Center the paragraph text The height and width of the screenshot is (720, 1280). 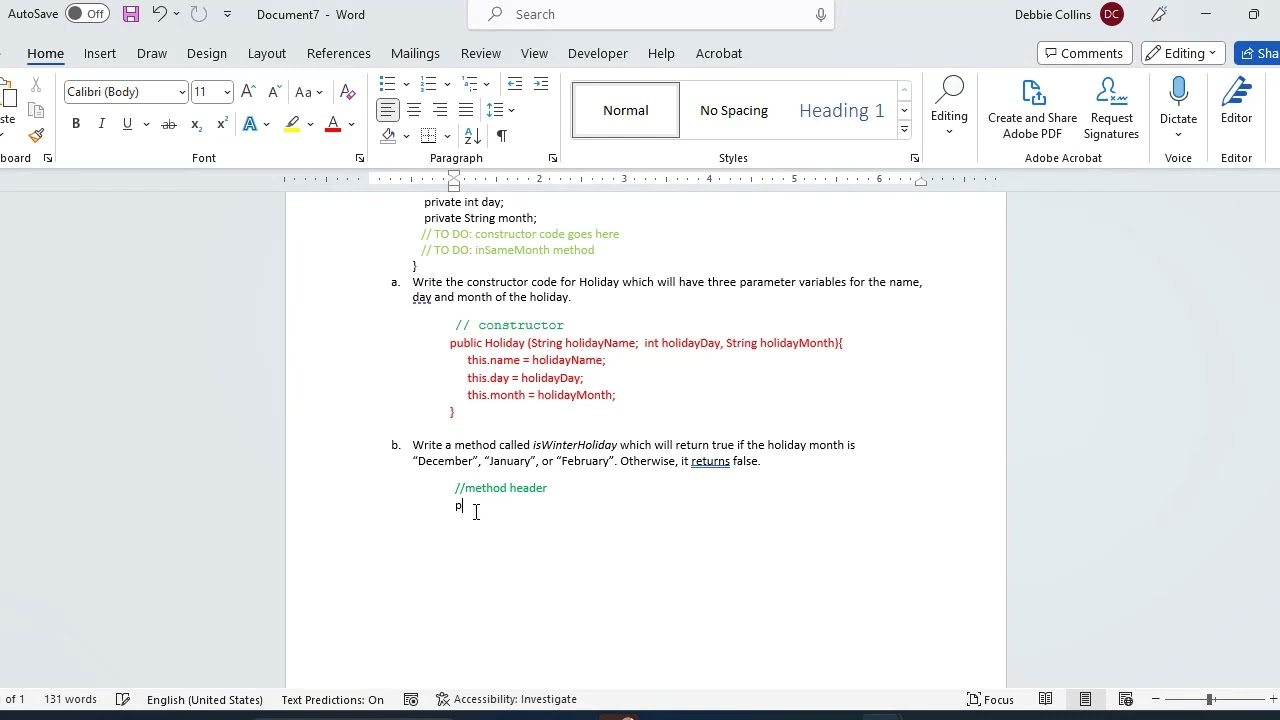click(x=414, y=110)
